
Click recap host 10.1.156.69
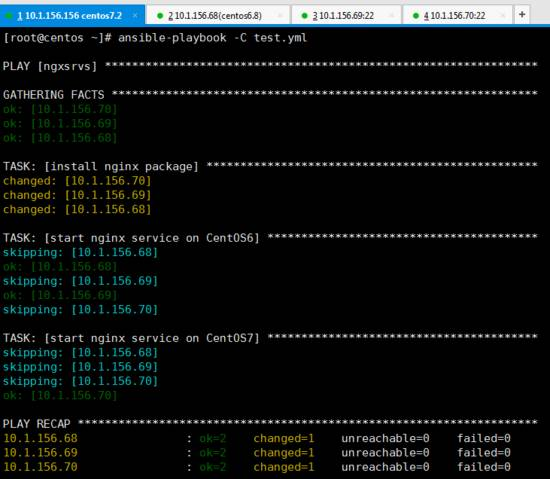(40, 453)
